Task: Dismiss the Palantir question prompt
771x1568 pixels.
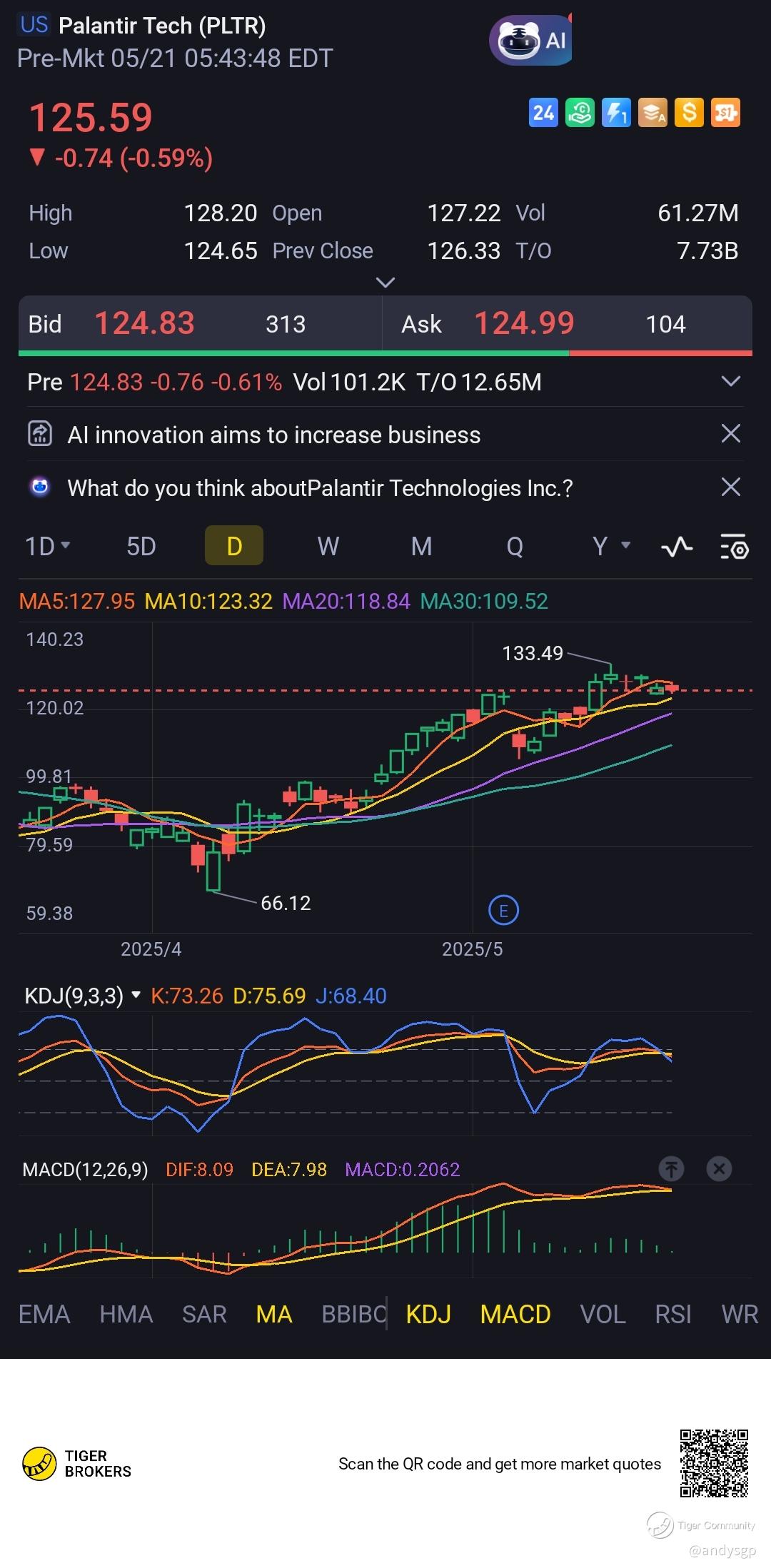Action: (731, 487)
